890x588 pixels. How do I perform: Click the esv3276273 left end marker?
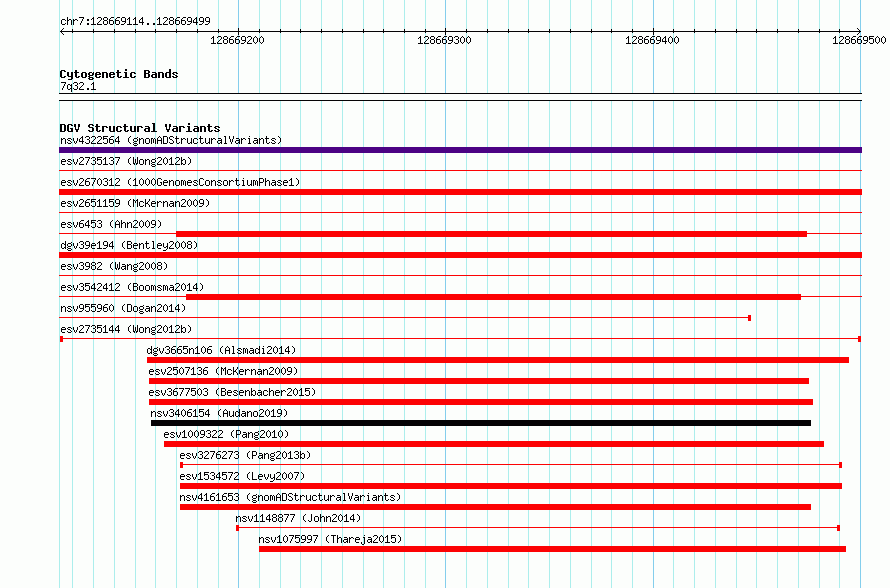click(x=182, y=465)
